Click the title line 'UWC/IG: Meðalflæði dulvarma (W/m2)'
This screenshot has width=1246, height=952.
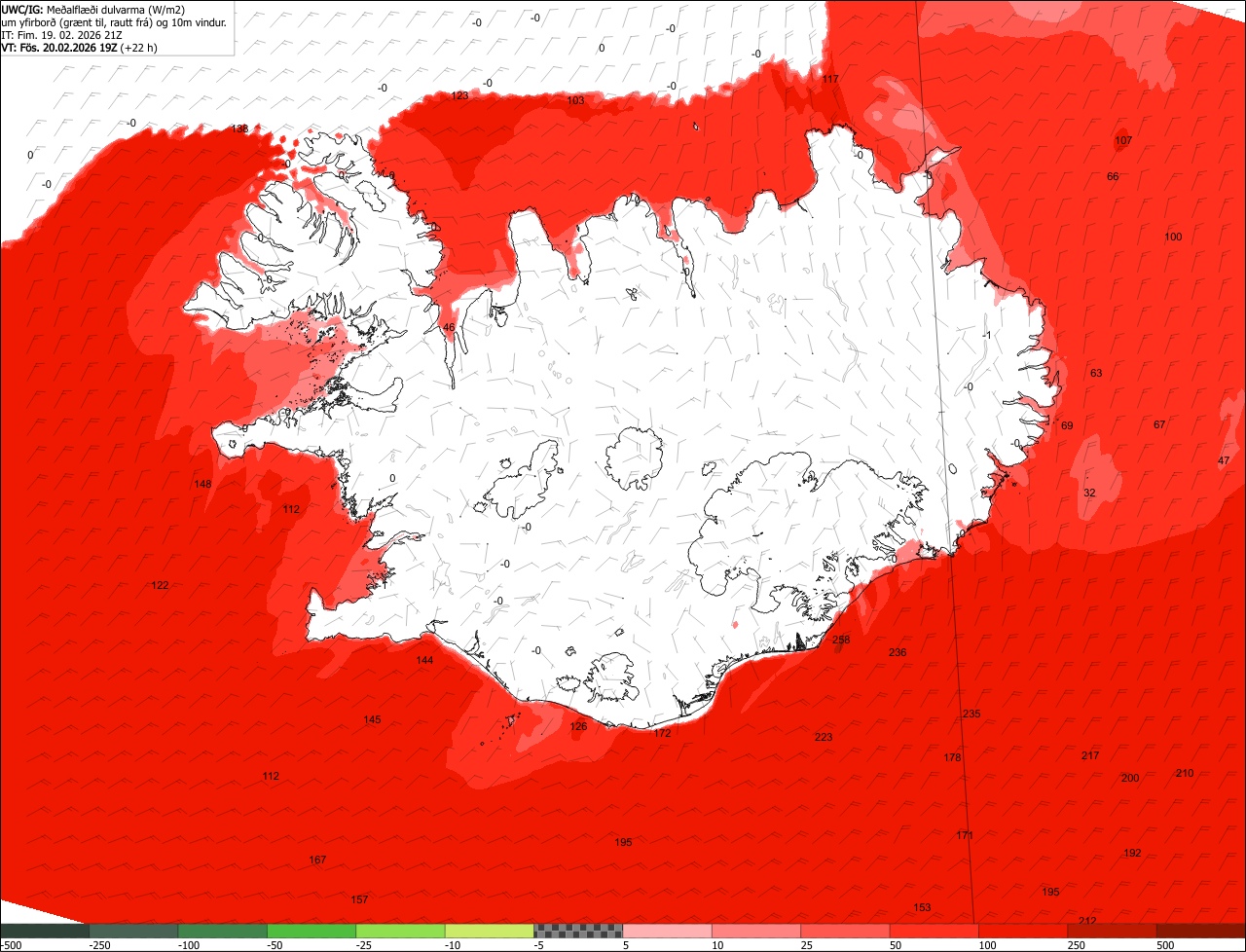93,9
